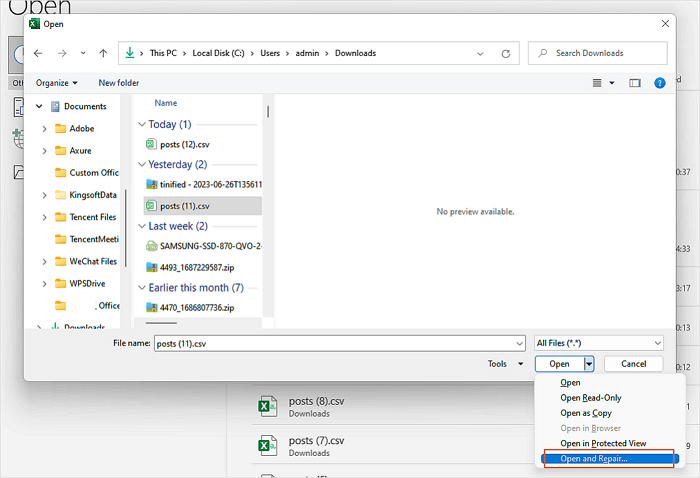Click the Open button split arrow
The height and width of the screenshot is (478, 700).
(x=589, y=364)
